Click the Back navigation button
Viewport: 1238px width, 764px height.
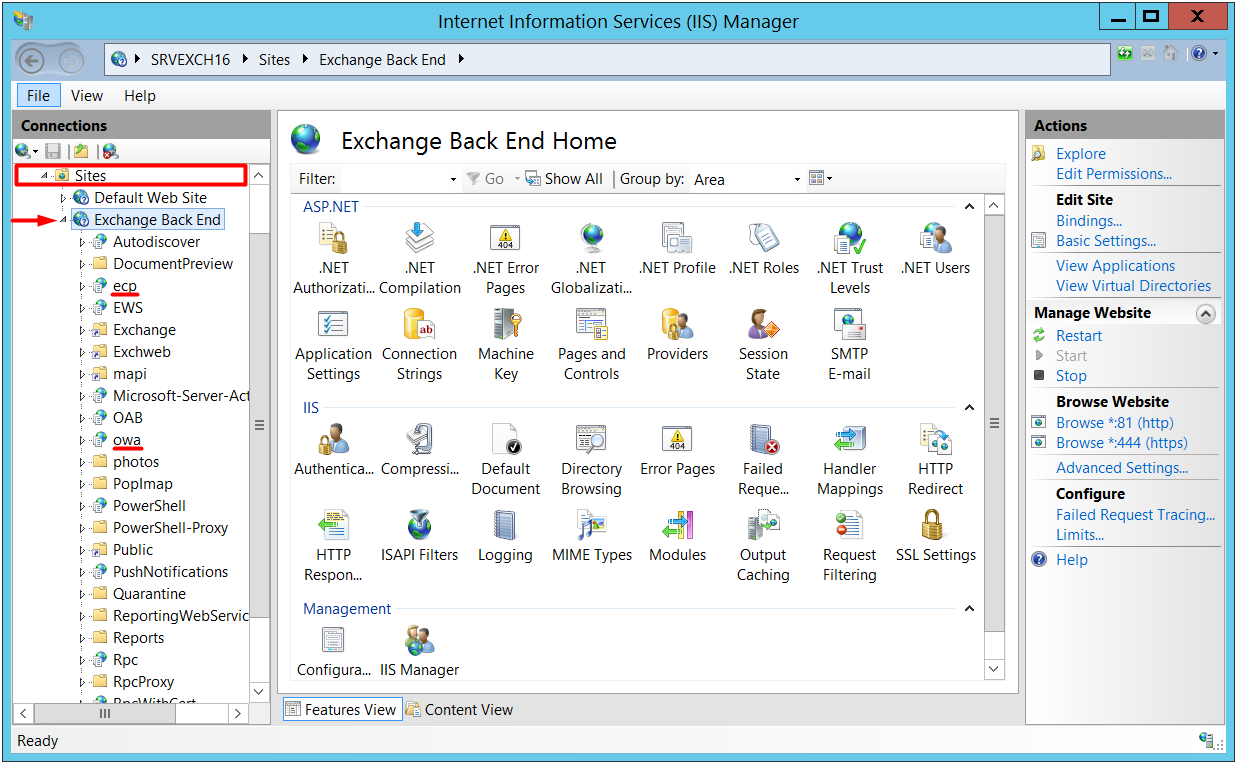(32, 60)
